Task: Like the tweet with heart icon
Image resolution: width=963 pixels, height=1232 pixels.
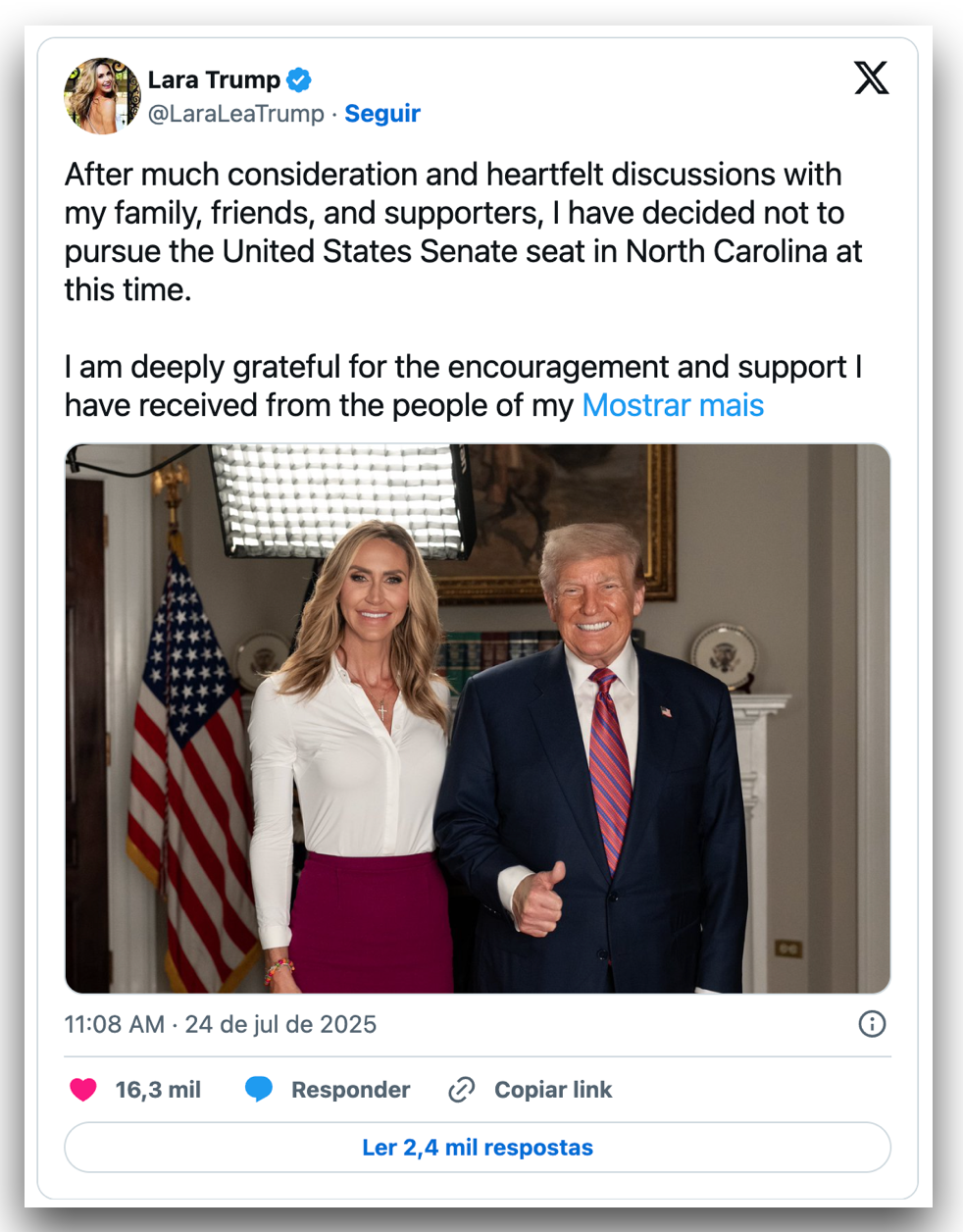Action: tap(83, 1090)
